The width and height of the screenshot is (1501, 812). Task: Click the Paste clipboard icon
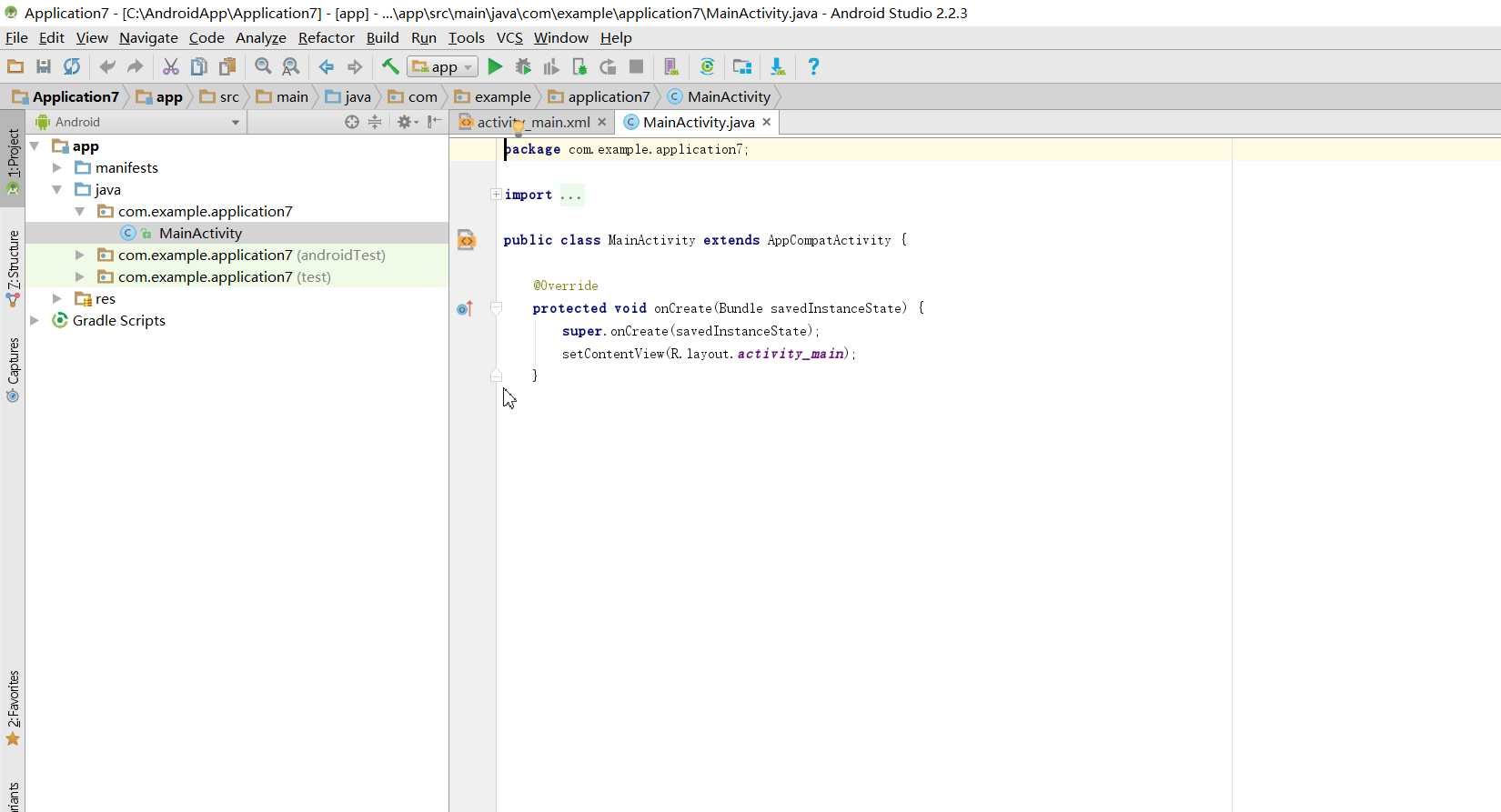(x=227, y=66)
